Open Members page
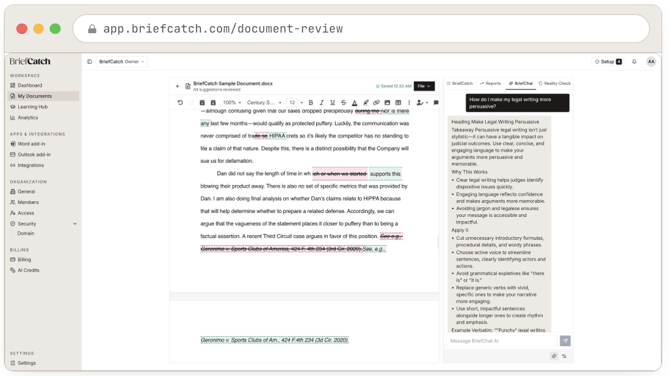This screenshot has width=670, height=376. [x=43, y=203]
